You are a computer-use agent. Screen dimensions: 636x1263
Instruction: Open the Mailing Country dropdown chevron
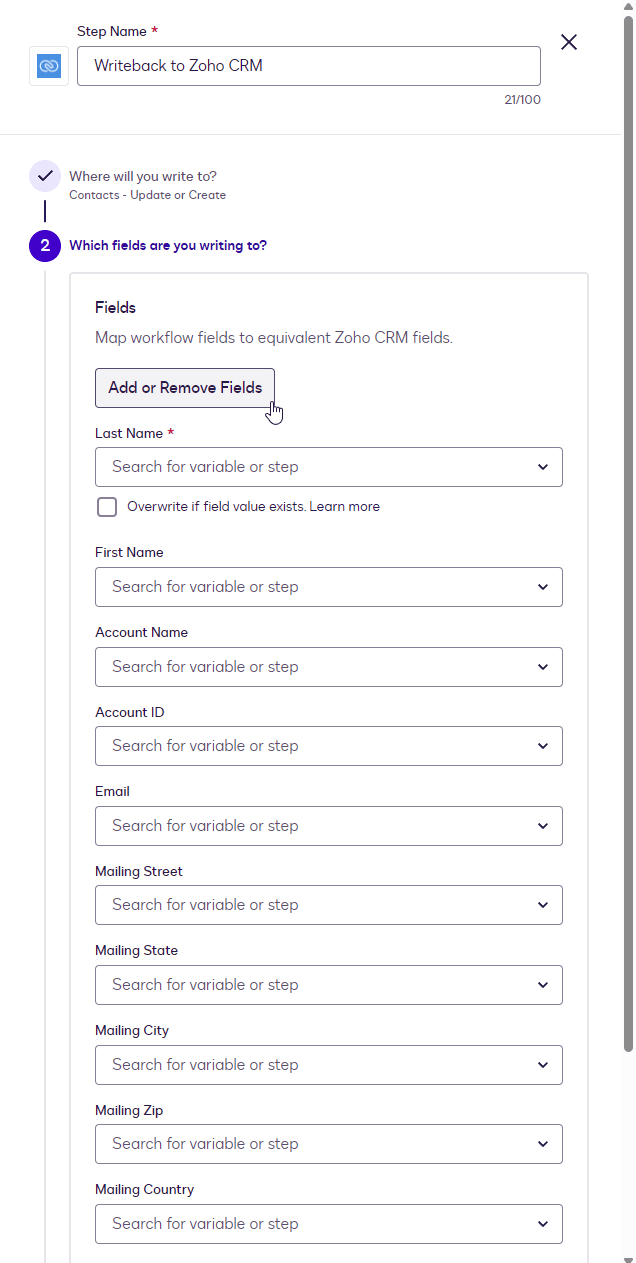point(543,1224)
